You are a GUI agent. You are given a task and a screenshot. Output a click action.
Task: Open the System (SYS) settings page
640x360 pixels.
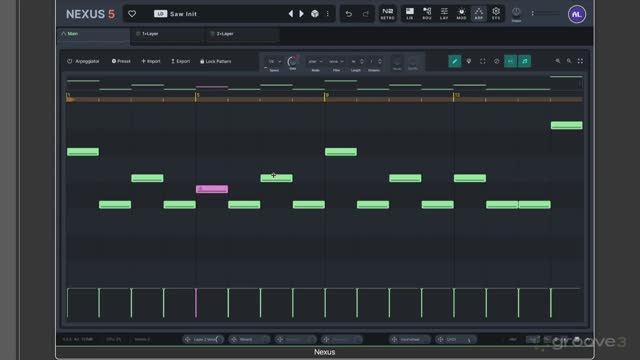click(496, 13)
